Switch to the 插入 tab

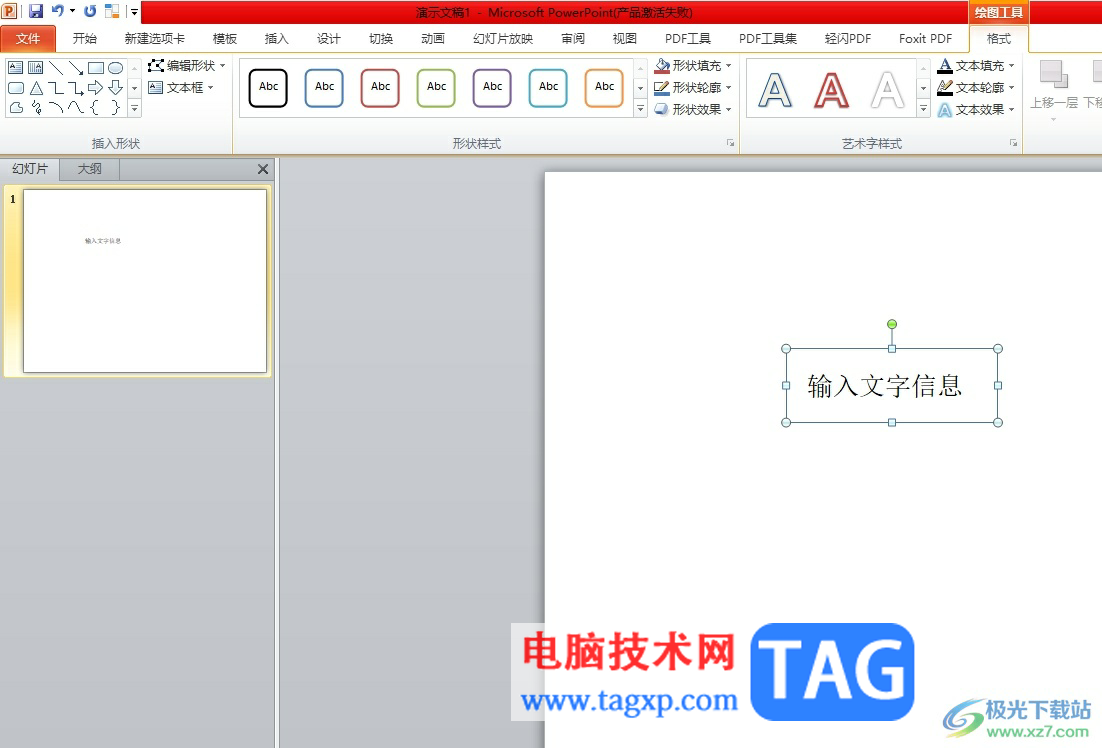(x=276, y=39)
